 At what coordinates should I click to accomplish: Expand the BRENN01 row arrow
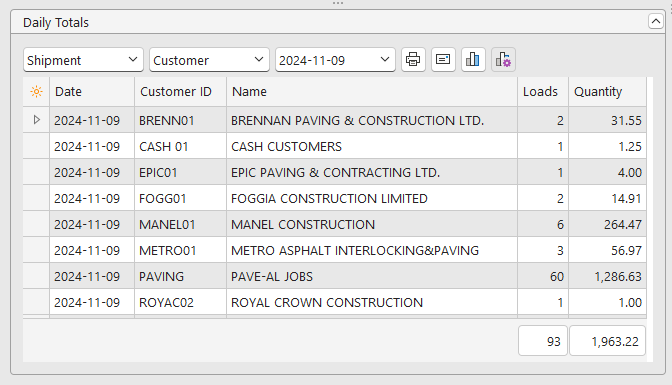[36, 120]
